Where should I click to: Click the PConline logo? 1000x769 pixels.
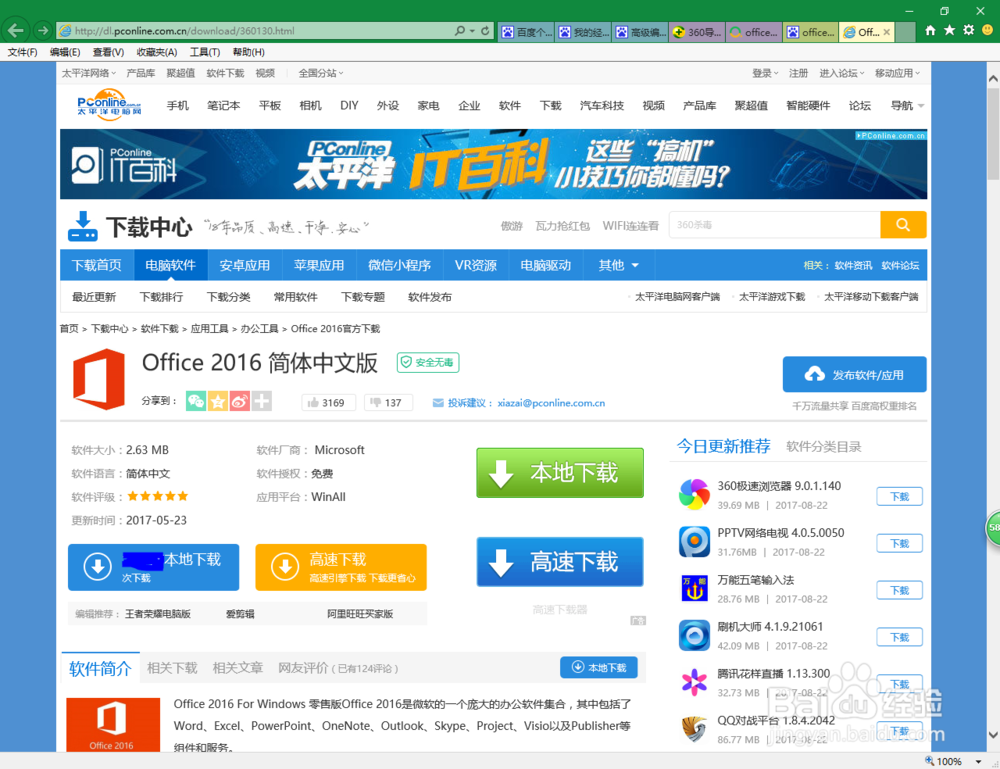pyautogui.click(x=109, y=105)
